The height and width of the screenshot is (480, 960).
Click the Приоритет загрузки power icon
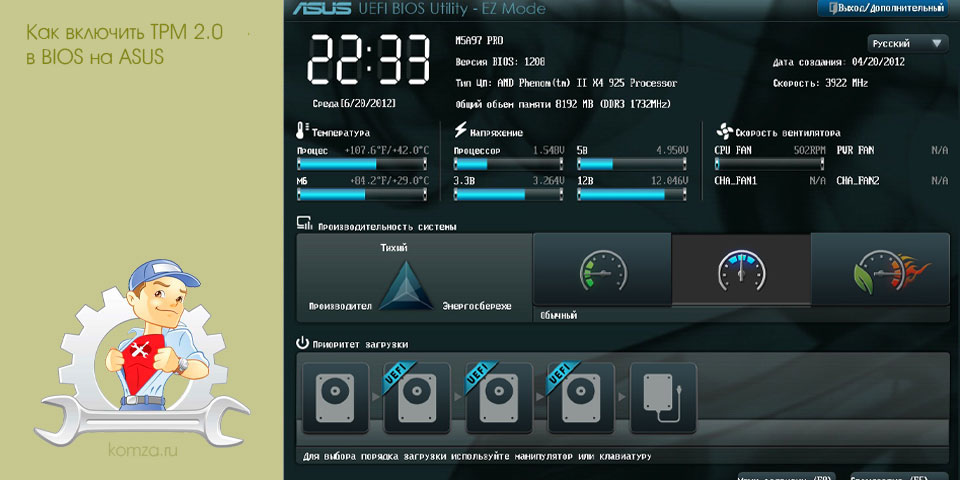pyautogui.click(x=302, y=343)
